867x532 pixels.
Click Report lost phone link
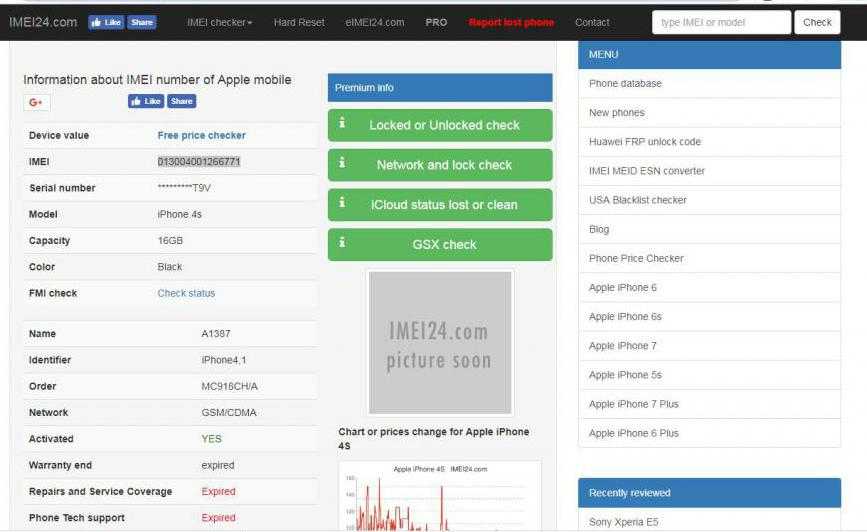tap(510, 22)
